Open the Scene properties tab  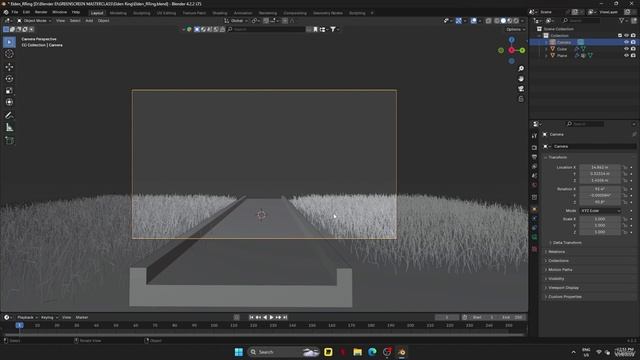[x=534, y=176]
